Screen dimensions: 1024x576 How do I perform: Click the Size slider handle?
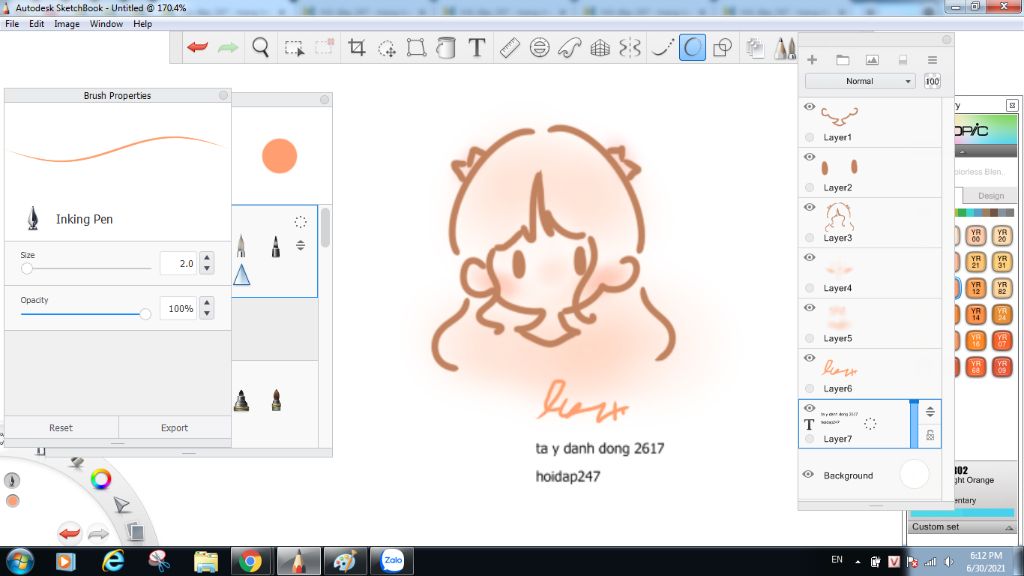click(27, 268)
